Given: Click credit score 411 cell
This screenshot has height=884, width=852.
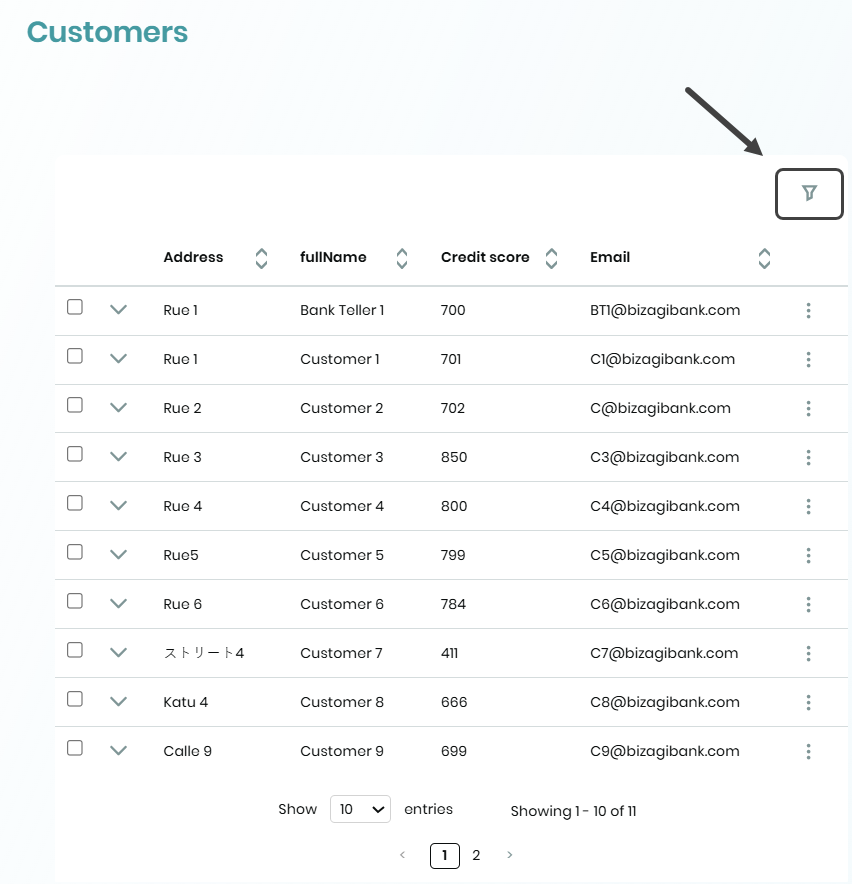Looking at the screenshot, I should coord(449,653).
